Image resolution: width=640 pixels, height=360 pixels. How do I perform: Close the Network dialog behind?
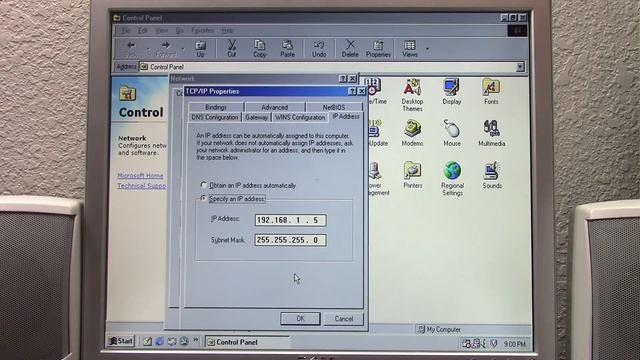coord(353,78)
